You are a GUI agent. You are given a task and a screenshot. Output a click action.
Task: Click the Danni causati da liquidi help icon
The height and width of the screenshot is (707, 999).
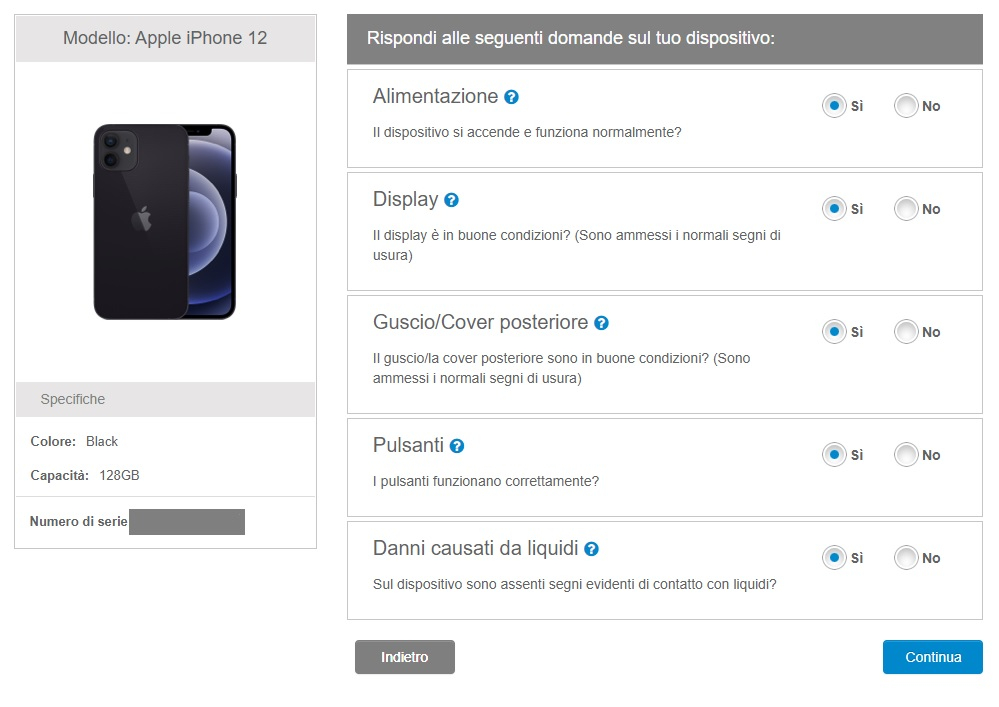[591, 549]
